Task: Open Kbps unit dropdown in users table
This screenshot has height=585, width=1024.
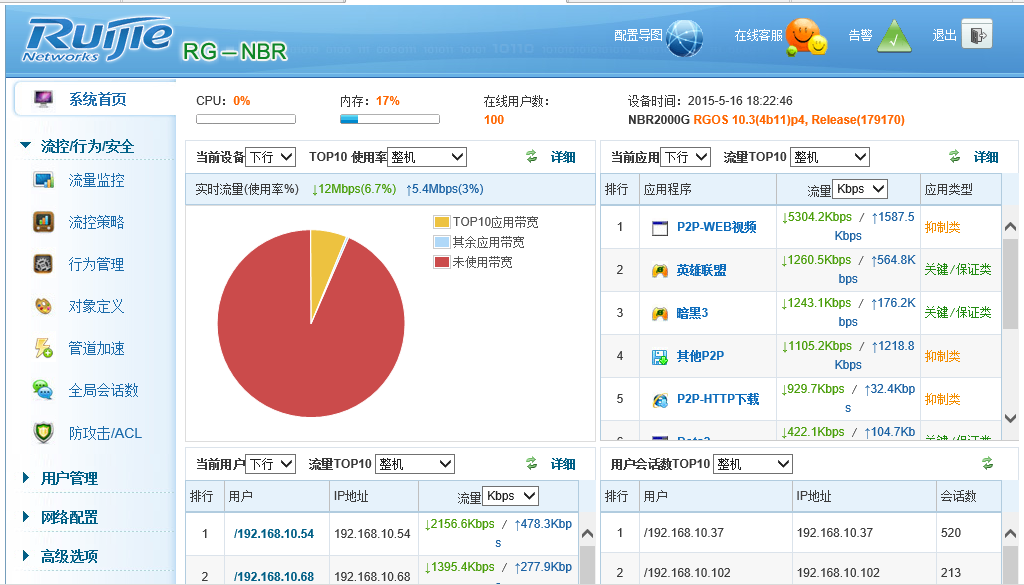Action: [x=511, y=496]
